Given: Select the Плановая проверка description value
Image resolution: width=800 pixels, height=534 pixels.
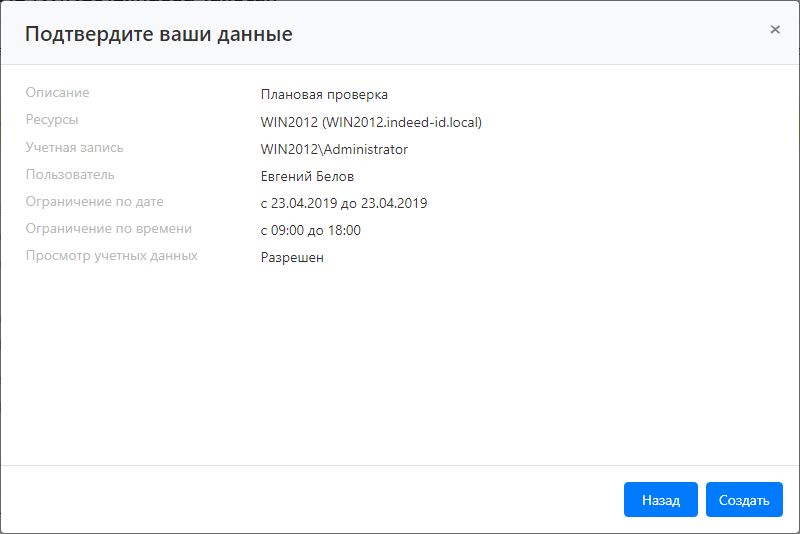Looking at the screenshot, I should click(x=323, y=95).
